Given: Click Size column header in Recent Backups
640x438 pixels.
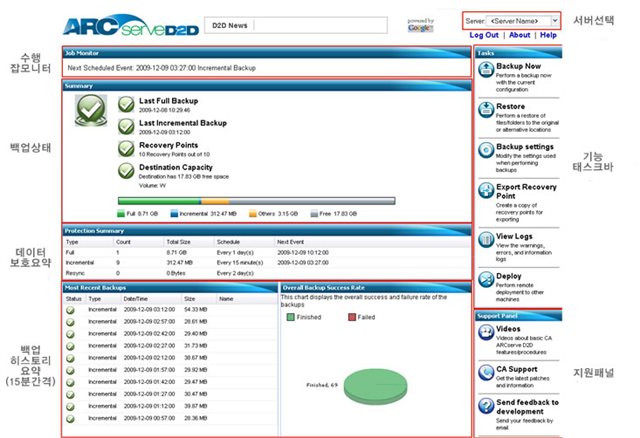Looking at the screenshot, I should [x=189, y=299].
